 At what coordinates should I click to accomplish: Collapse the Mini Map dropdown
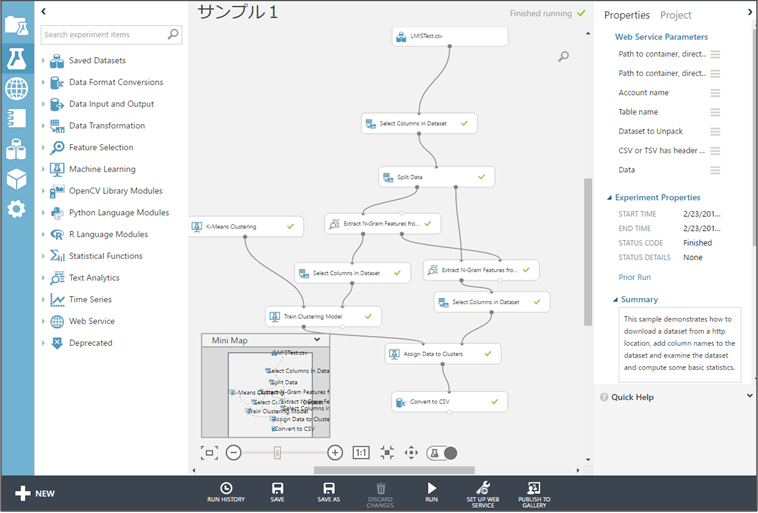pos(317,340)
